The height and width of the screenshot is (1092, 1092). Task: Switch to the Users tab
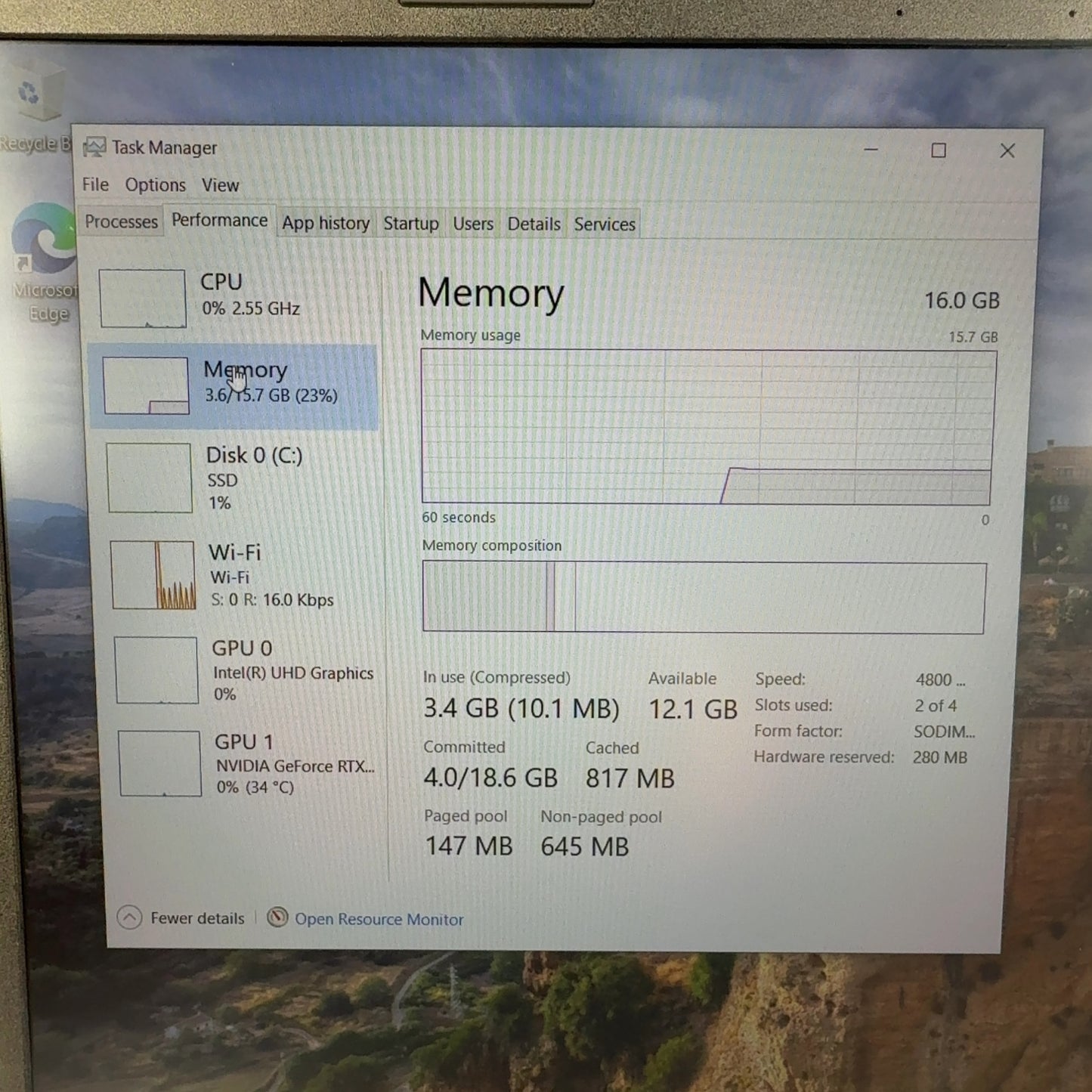473,224
